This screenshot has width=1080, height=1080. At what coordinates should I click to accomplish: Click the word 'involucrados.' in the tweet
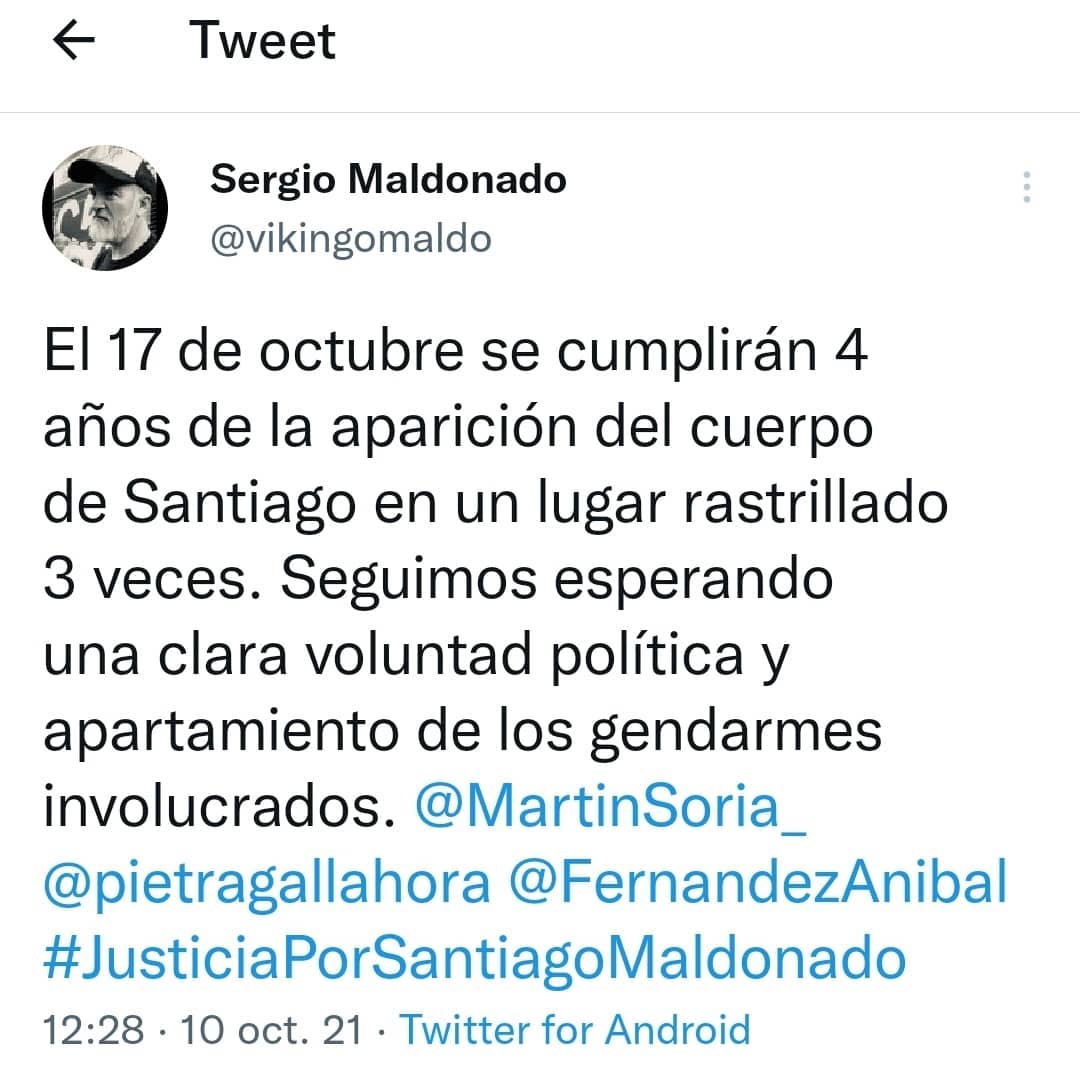(220, 804)
